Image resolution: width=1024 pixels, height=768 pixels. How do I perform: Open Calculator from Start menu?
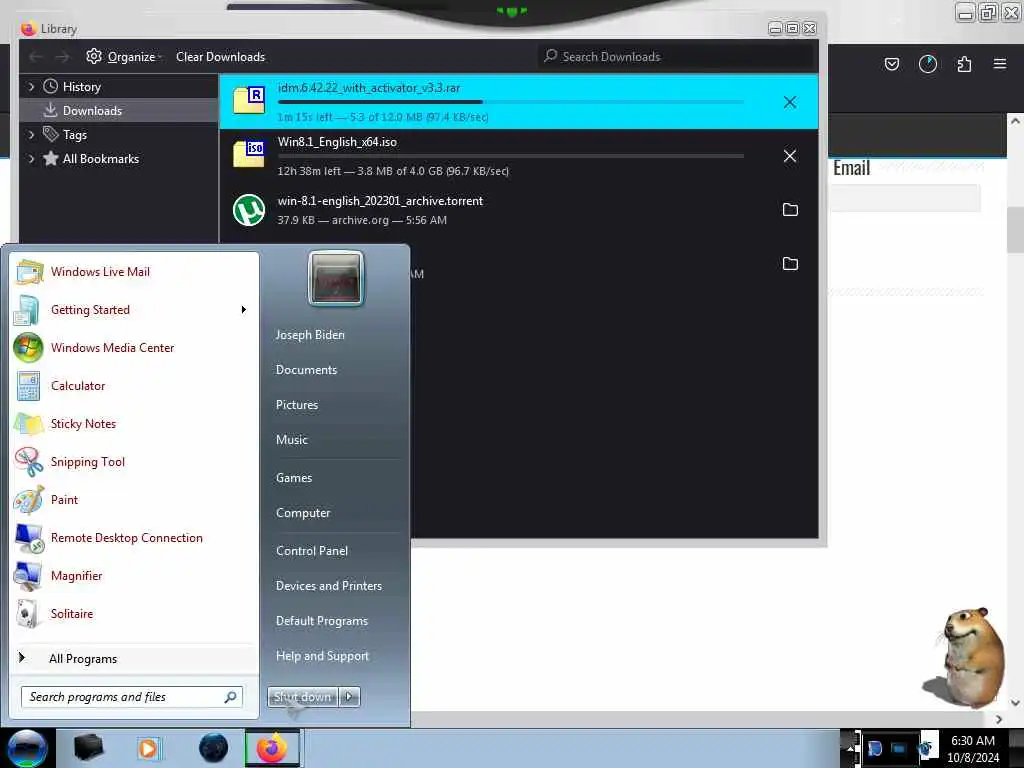(133, 385)
